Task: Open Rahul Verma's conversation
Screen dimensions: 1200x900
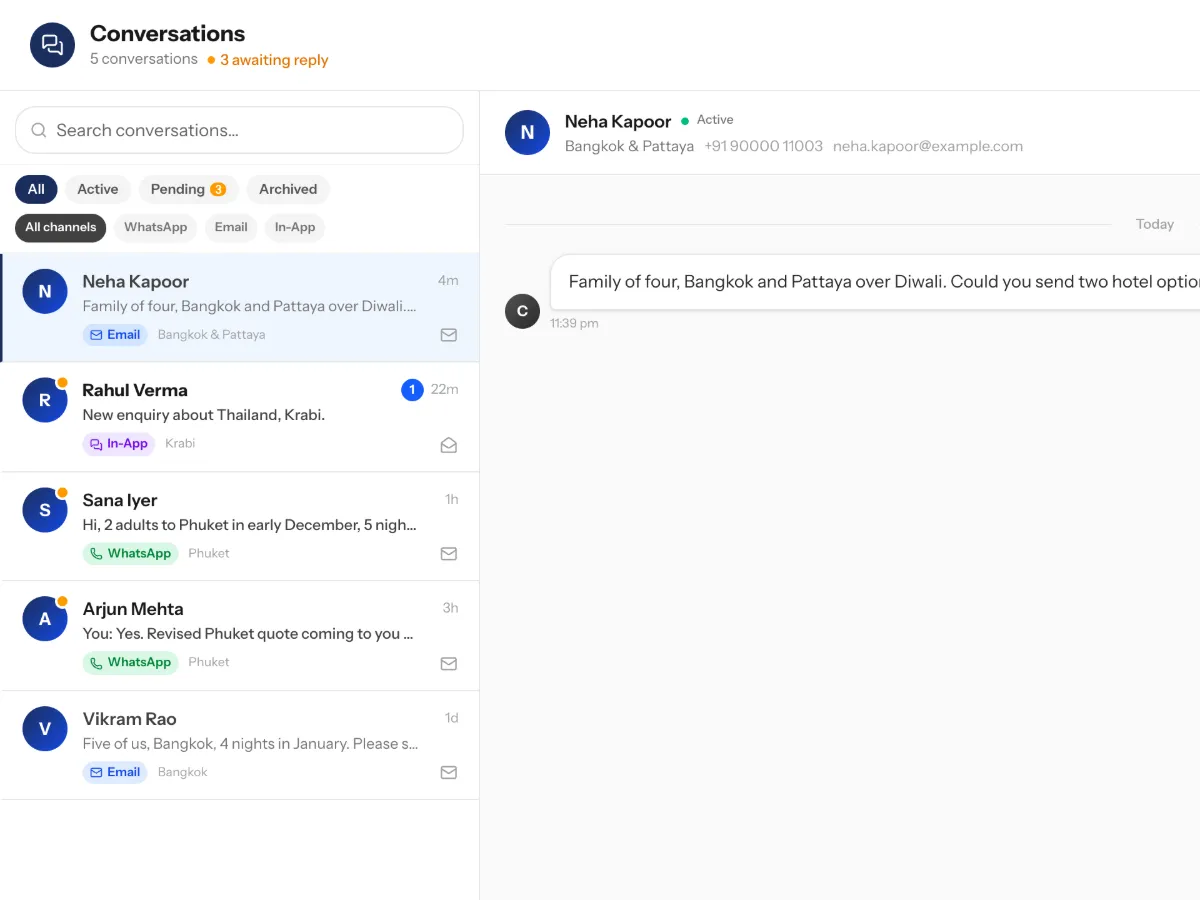Action: coord(240,417)
